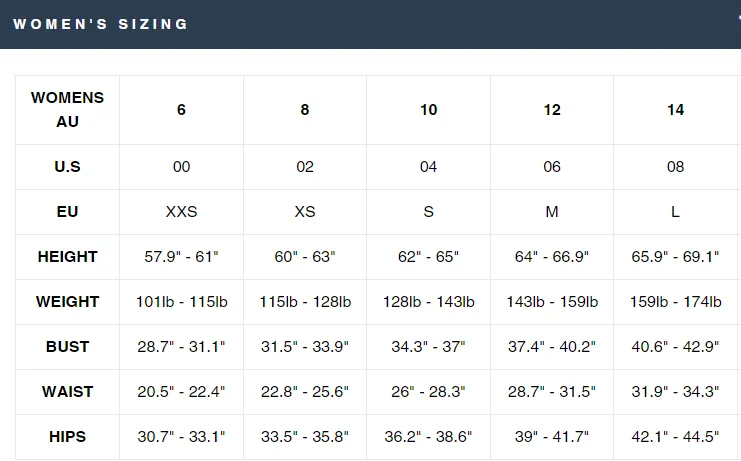This screenshot has width=741, height=461.
Task: Click the WAIST row label
Action: click(x=68, y=392)
